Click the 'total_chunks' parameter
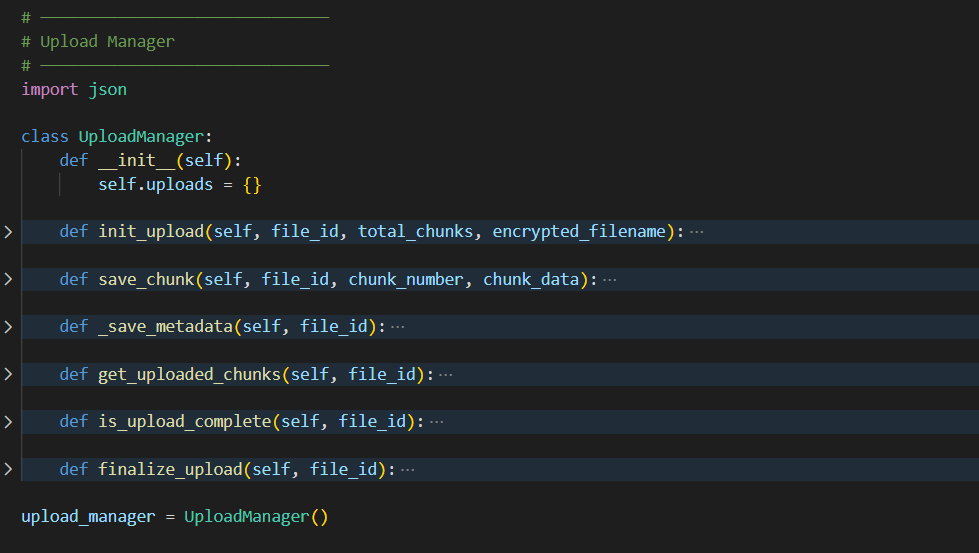This screenshot has height=553, width=979. pyautogui.click(x=415, y=232)
